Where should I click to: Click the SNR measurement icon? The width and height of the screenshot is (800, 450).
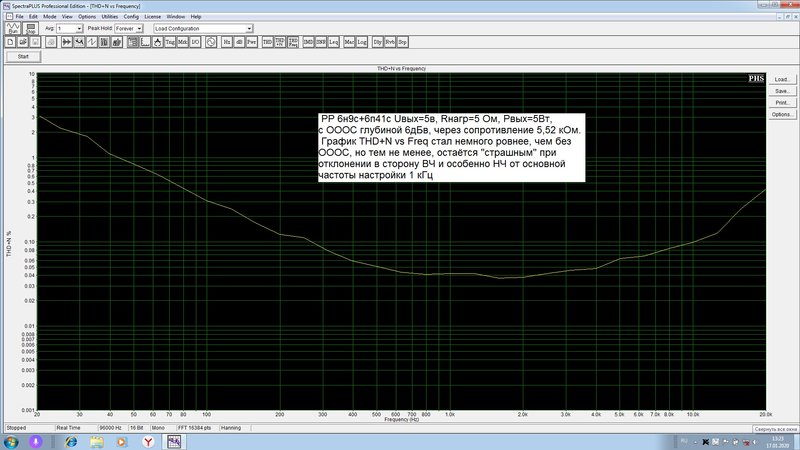[321, 42]
